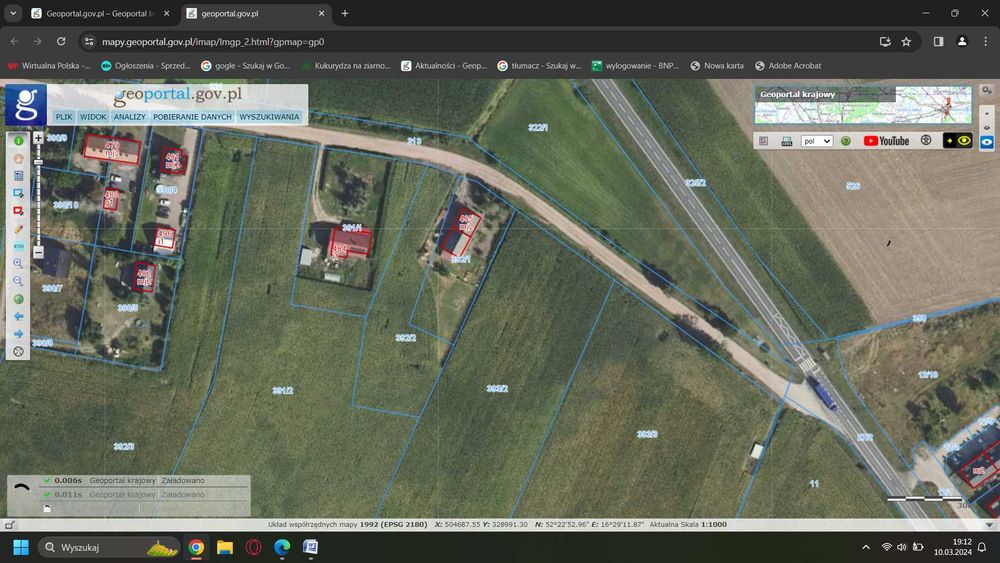Click the small gray eye visibility option
The width and height of the screenshot is (1000, 563).
[987, 128]
